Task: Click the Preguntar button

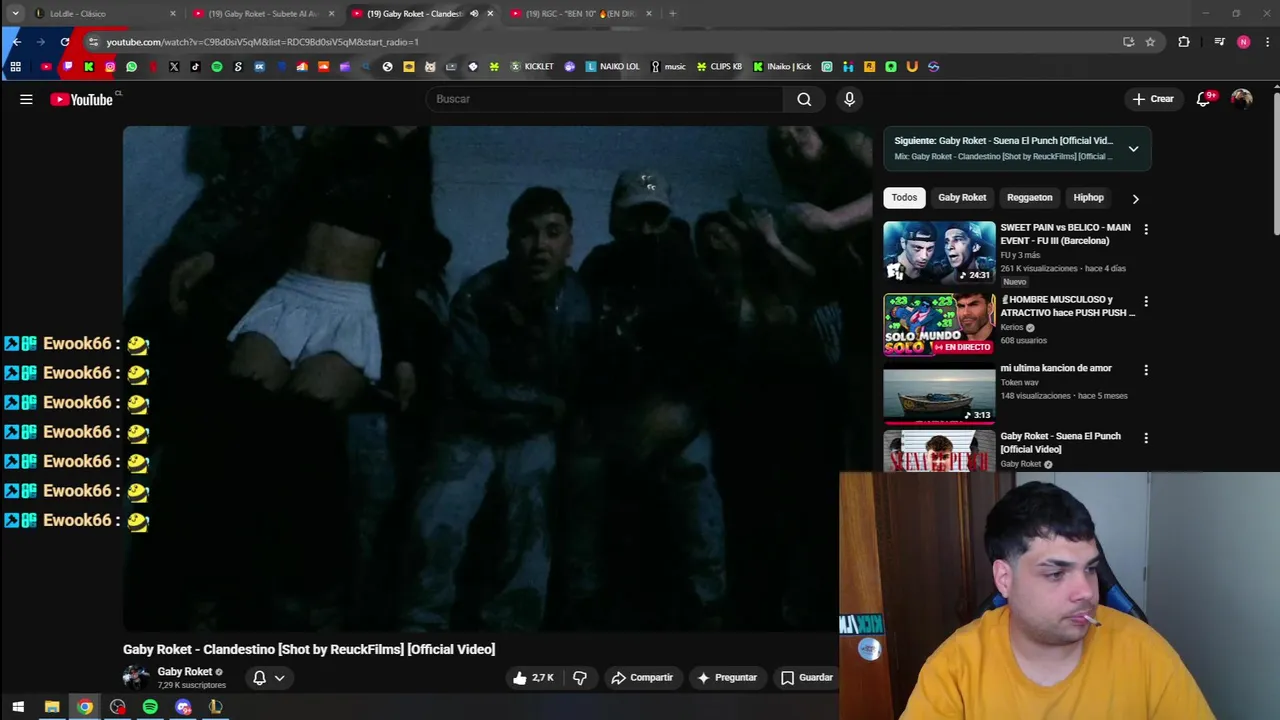Action: pos(727,678)
